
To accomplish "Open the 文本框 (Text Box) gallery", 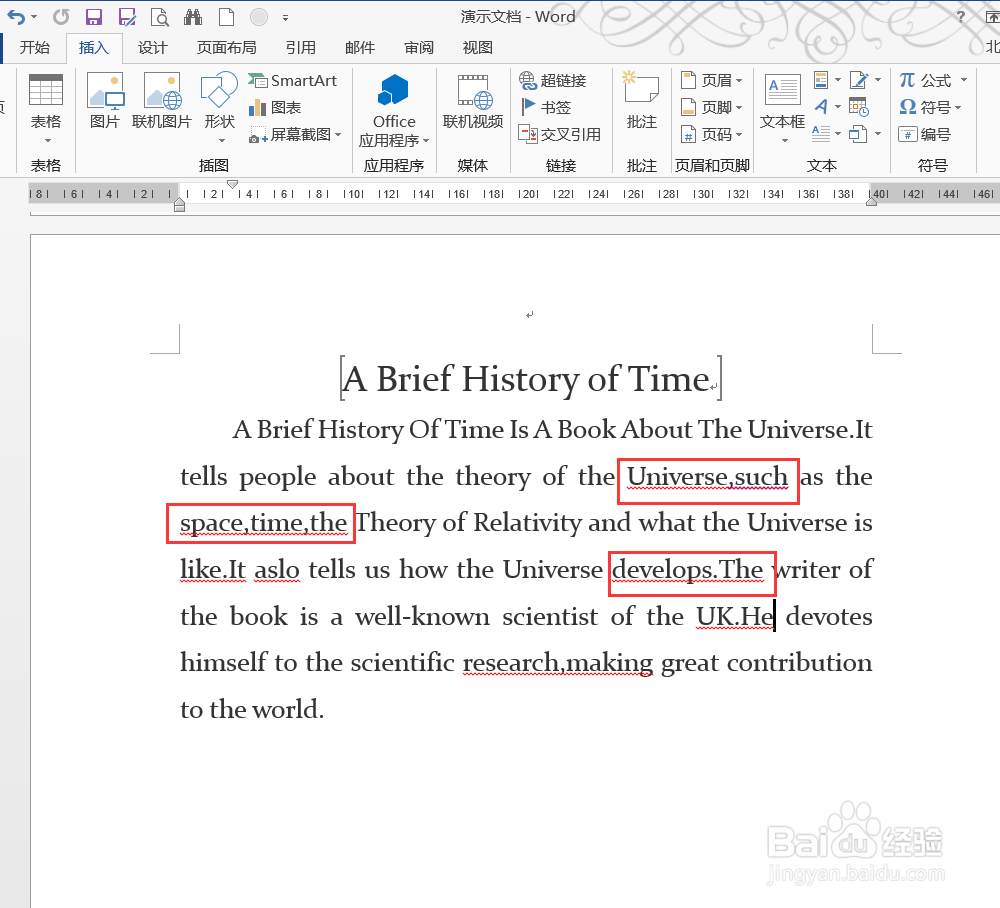I will 783,108.
